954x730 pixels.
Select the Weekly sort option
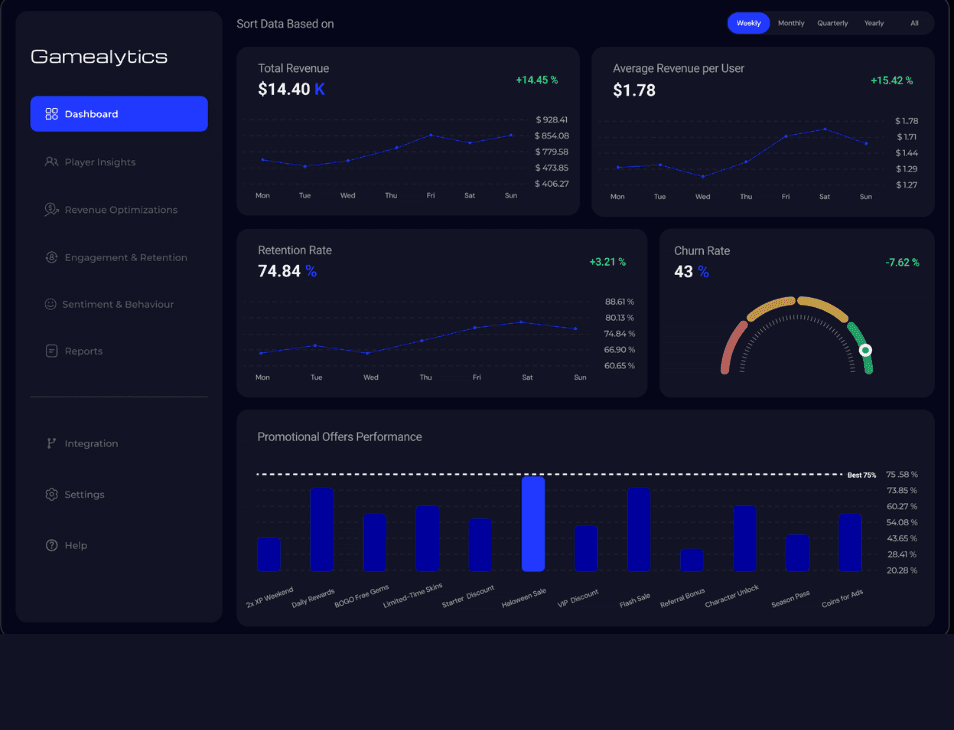point(749,23)
